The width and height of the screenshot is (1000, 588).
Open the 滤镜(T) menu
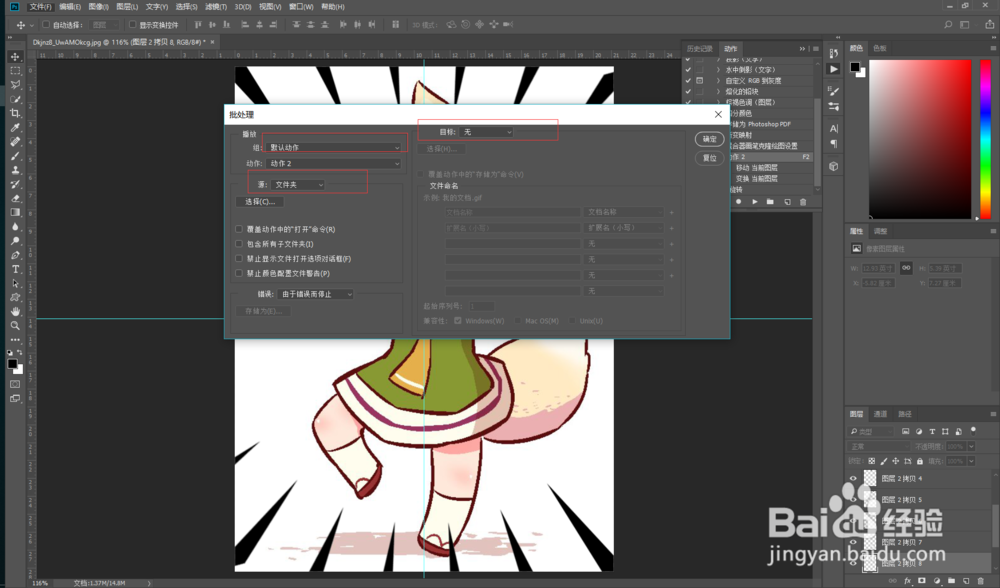coord(216,6)
